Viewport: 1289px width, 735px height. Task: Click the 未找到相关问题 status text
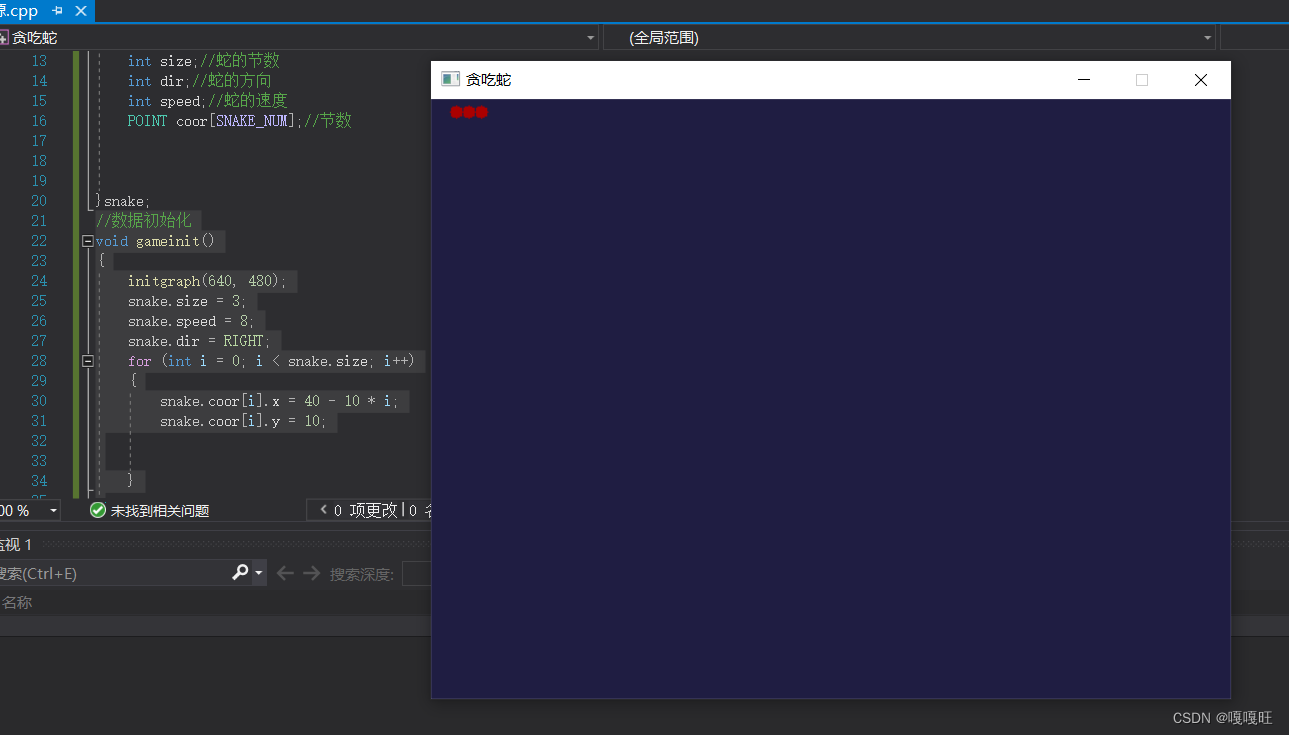[x=160, y=511]
